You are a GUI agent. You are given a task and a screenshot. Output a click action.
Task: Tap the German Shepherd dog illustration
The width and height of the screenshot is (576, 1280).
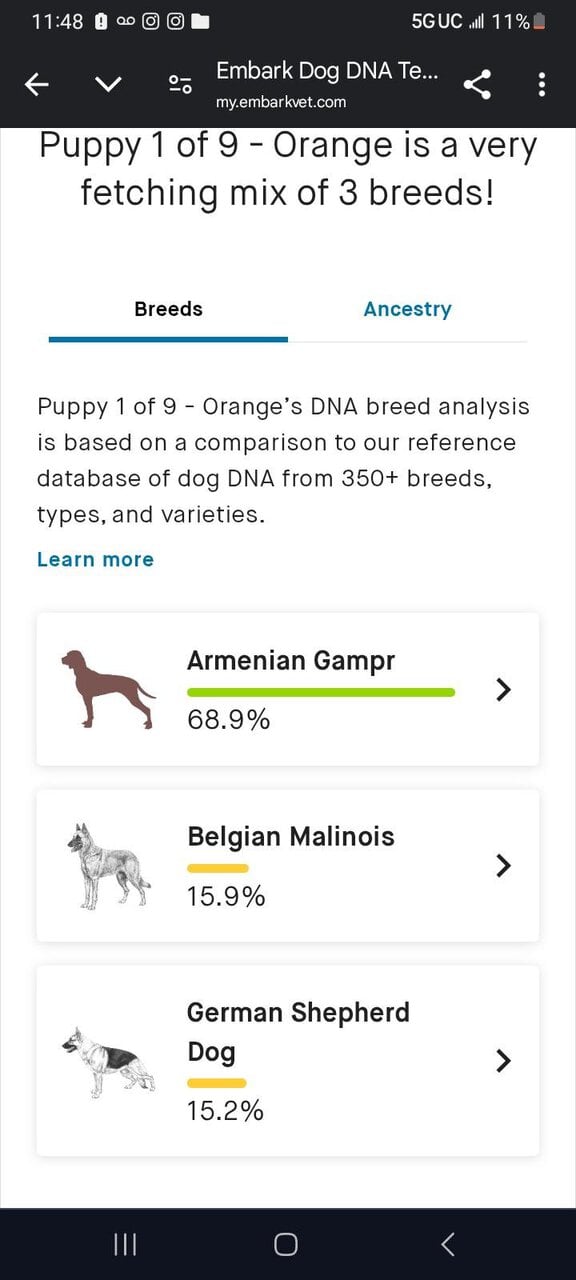pyautogui.click(x=108, y=1060)
